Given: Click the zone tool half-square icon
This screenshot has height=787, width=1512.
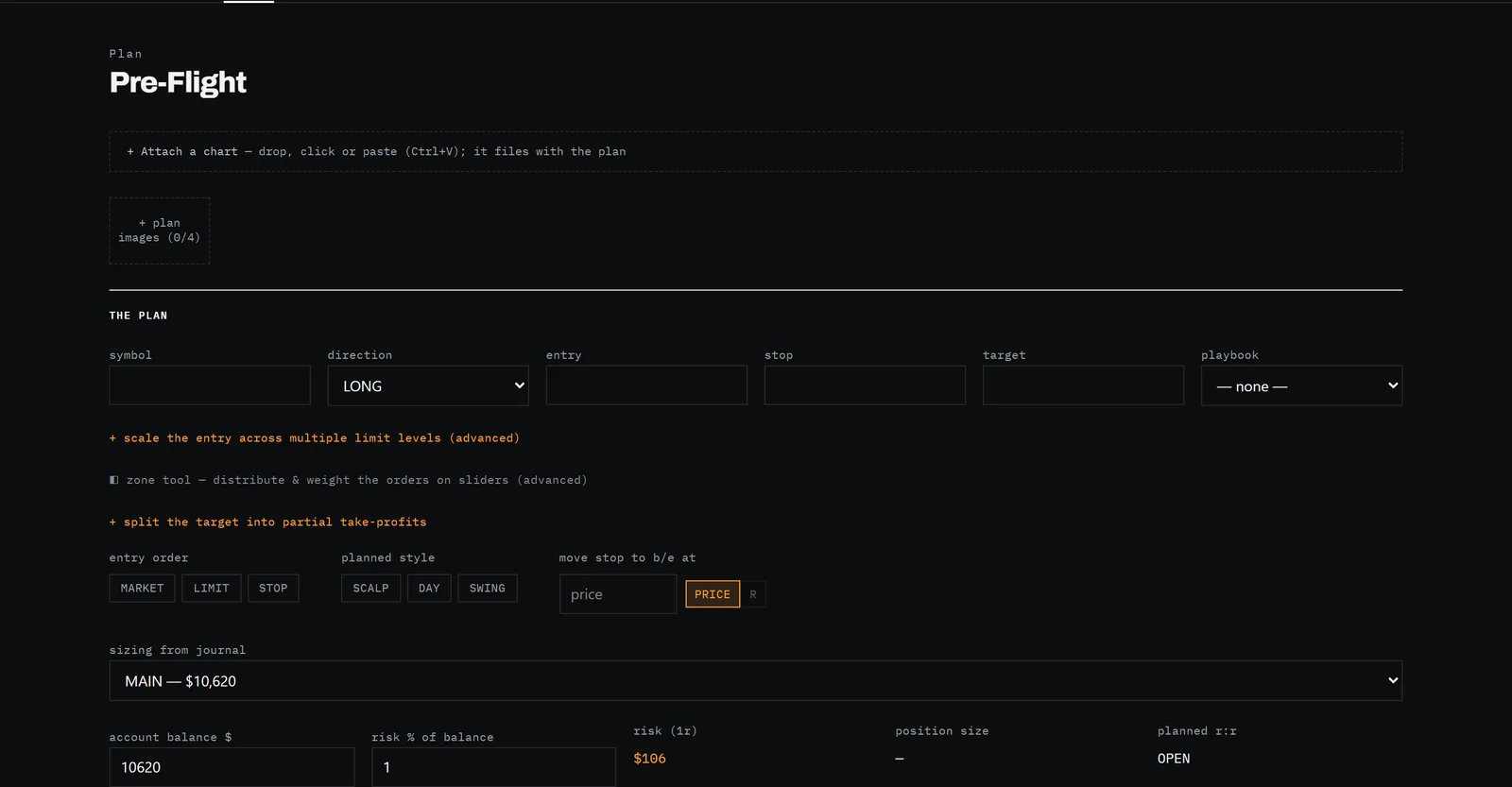Looking at the screenshot, I should coord(114,480).
